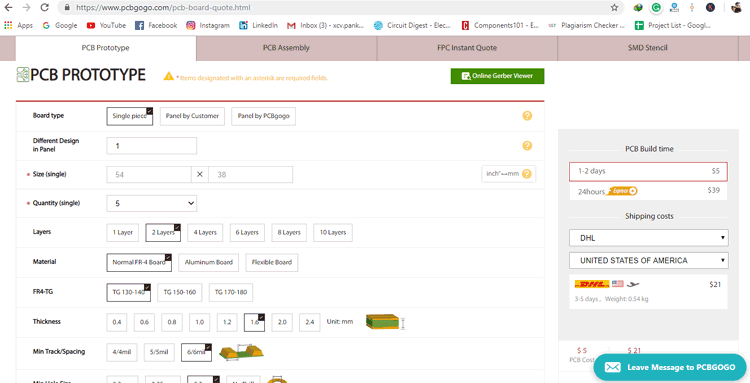Expand the DHL shipping method dropdown
This screenshot has height=383, width=750.
click(x=649, y=238)
